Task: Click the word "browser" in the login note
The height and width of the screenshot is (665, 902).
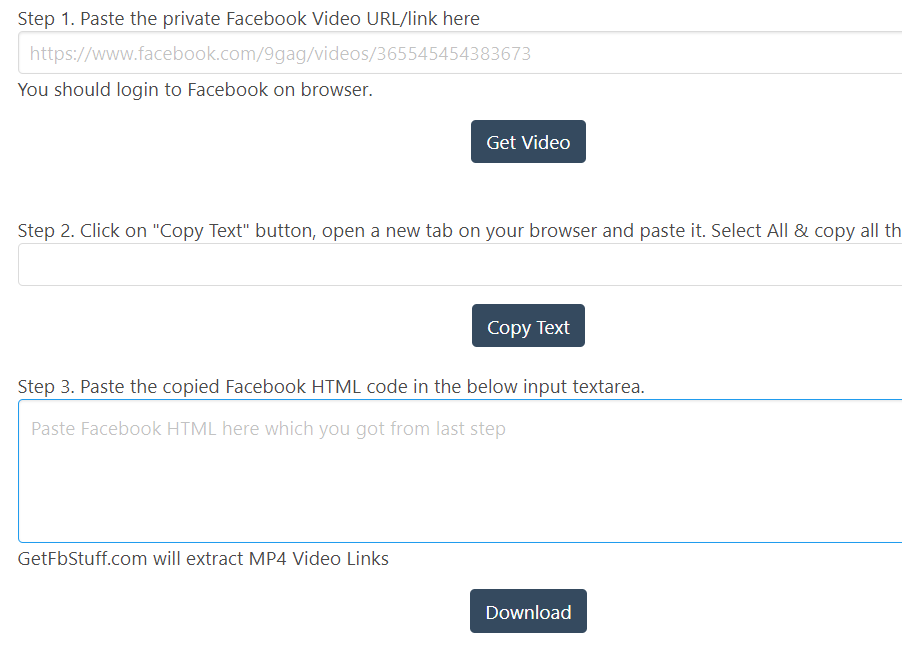Action: [x=336, y=90]
